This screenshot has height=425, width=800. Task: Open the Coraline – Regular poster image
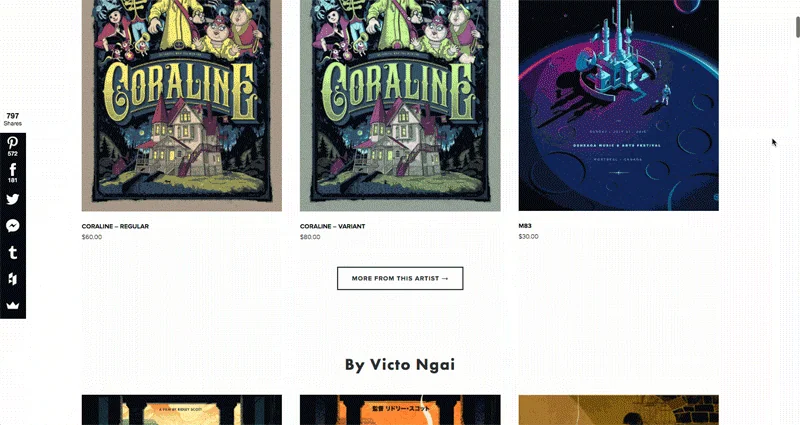[182, 105]
